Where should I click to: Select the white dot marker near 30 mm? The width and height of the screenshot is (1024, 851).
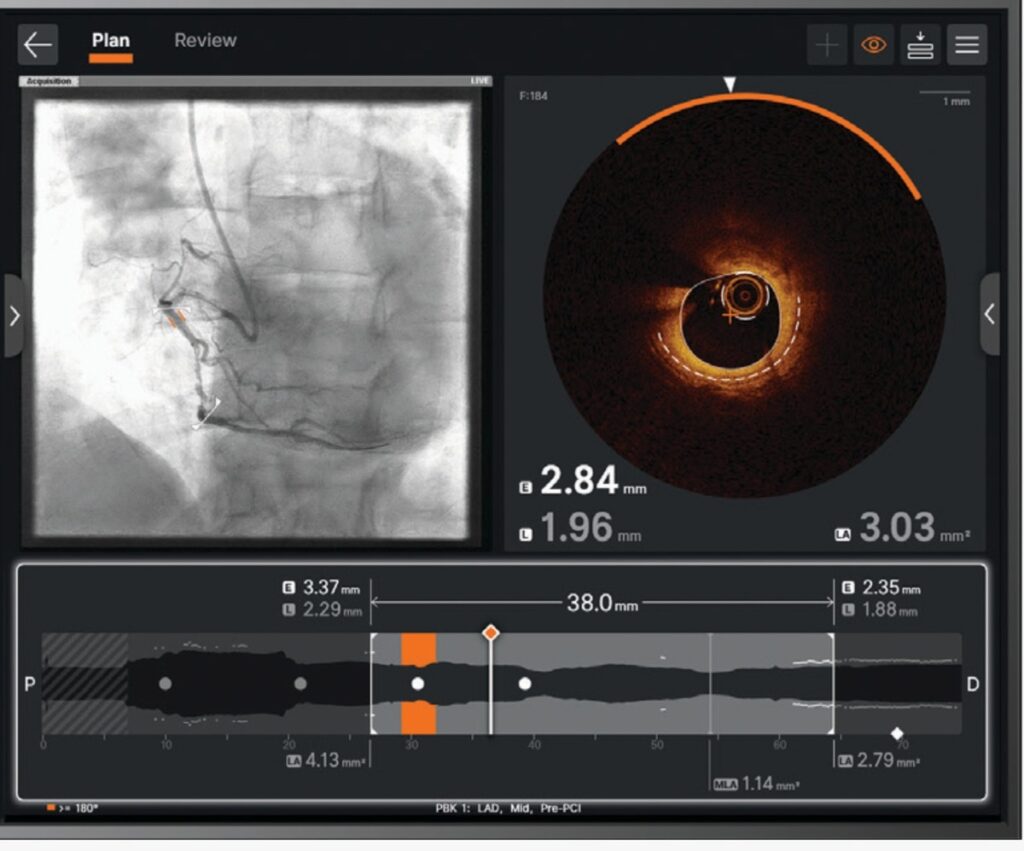tap(418, 684)
